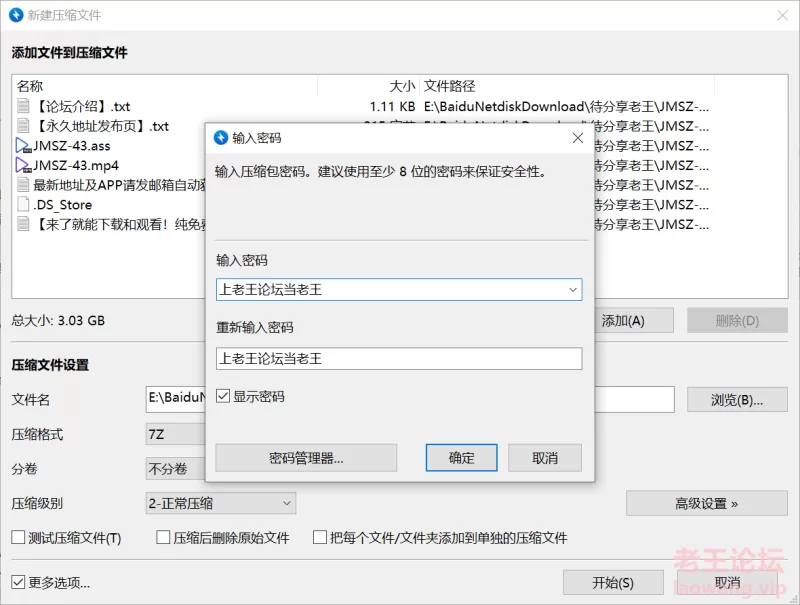The height and width of the screenshot is (605, 800).
Task: Open the 分卷 不分卷 dropdown
Action: (x=176, y=468)
